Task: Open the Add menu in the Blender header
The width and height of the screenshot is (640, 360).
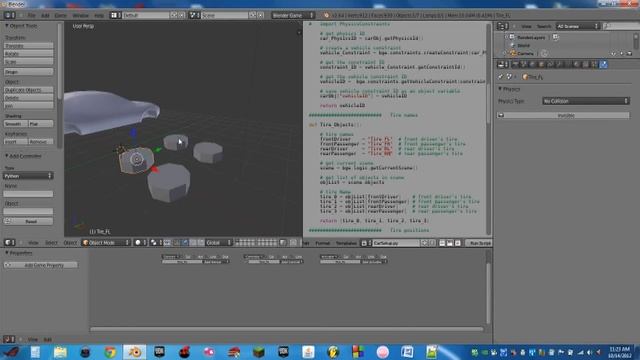Action: [x=45, y=16]
